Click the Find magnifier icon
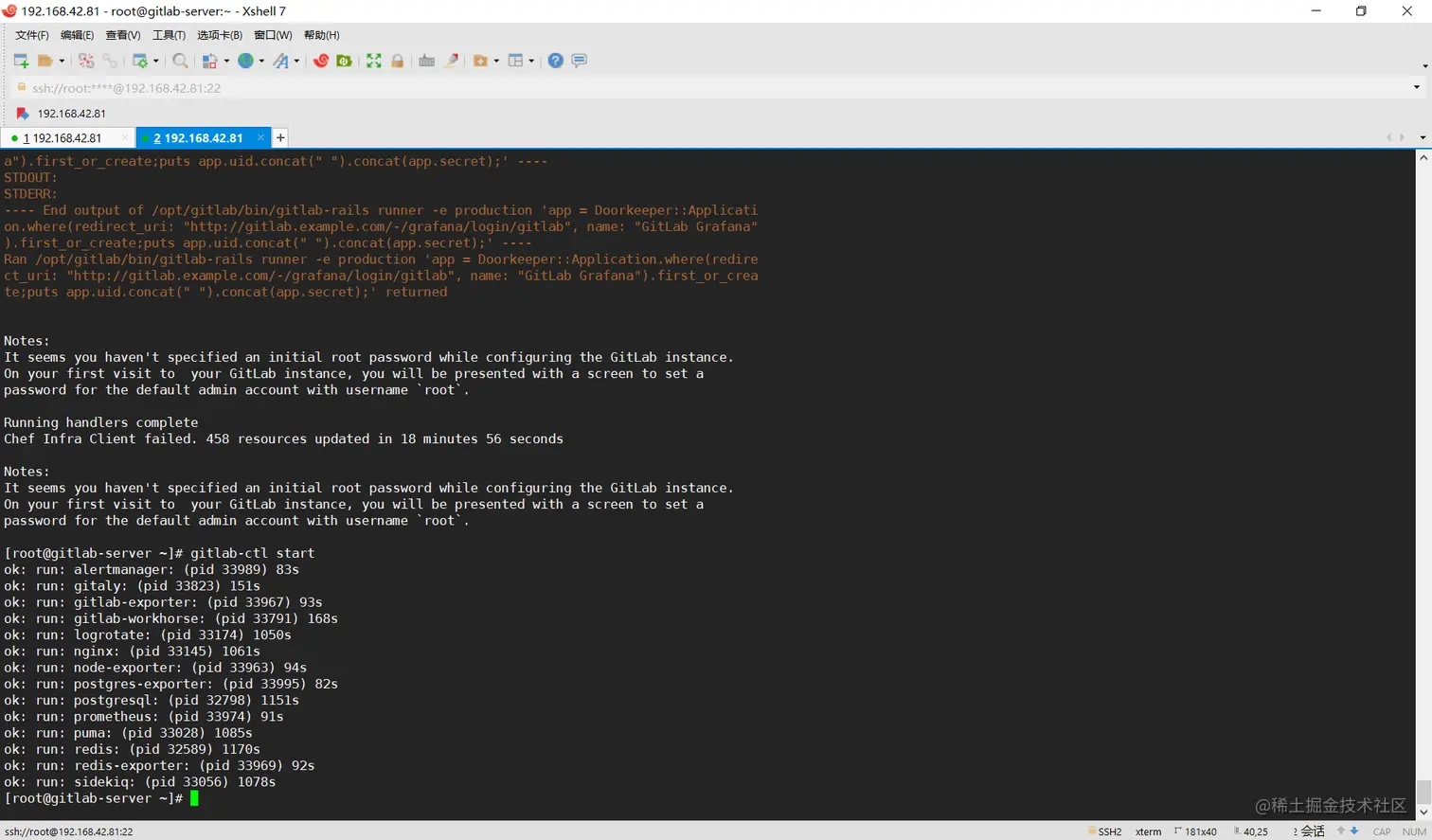Viewport: 1432px width, 840px height. pos(180,61)
